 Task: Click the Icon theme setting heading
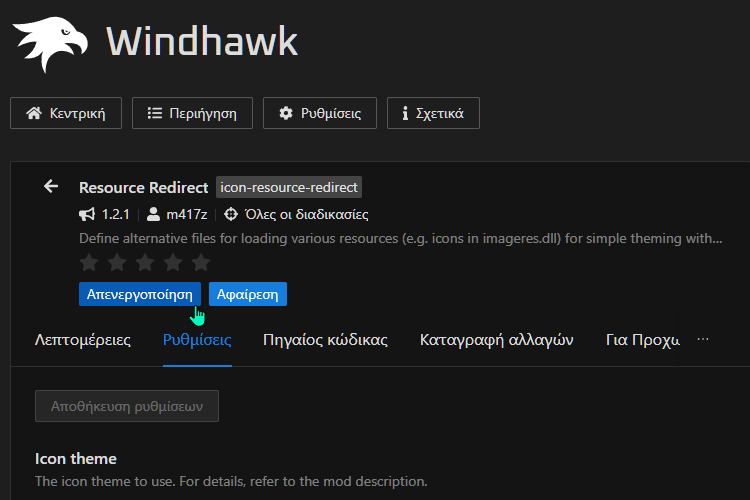(76, 458)
